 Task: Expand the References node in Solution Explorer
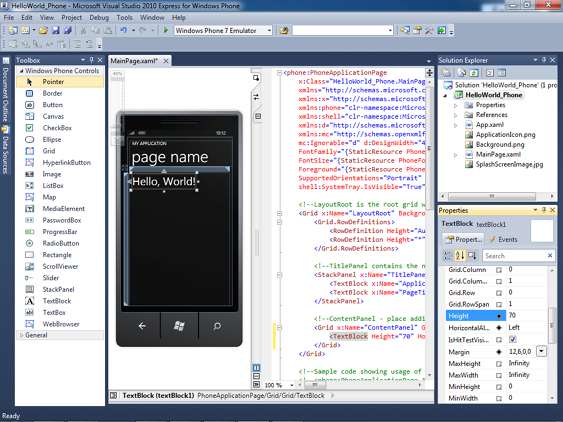coord(456,115)
